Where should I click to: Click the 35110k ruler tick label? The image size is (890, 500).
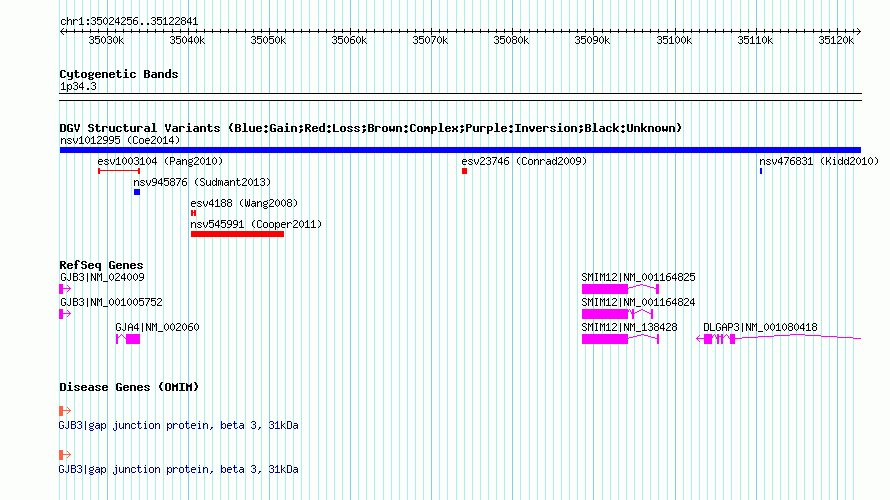pyautogui.click(x=755, y=40)
